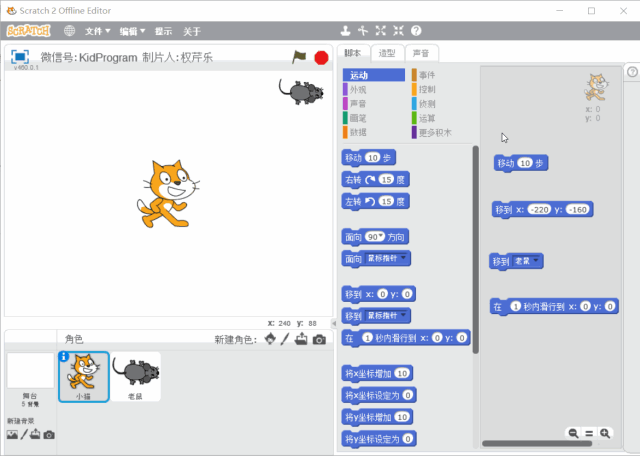Reset scripts area zoom
The height and width of the screenshot is (456, 640).
pos(589,433)
